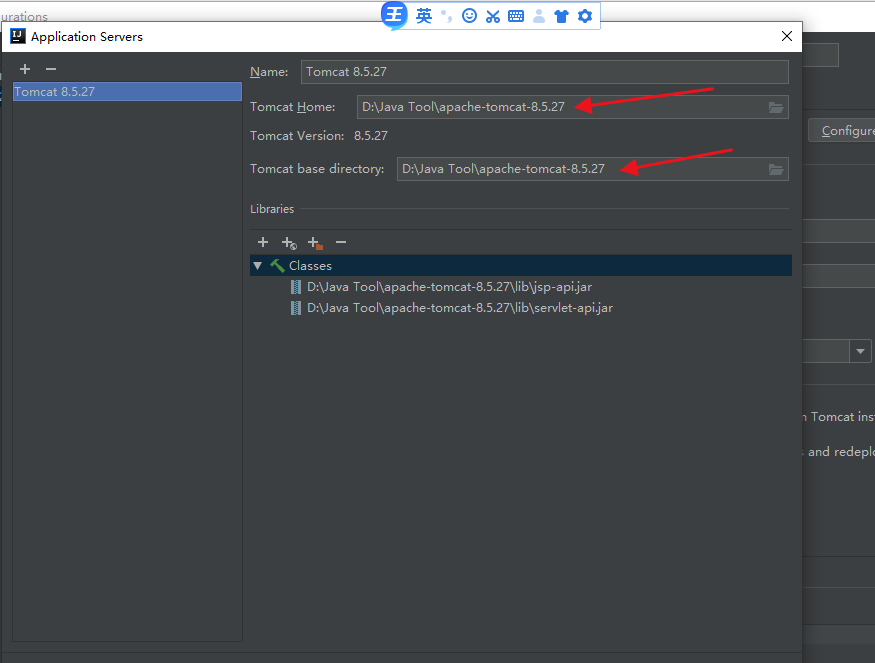Open emoji panel on IME toolbar
This screenshot has width=875, height=663.
[x=469, y=16]
